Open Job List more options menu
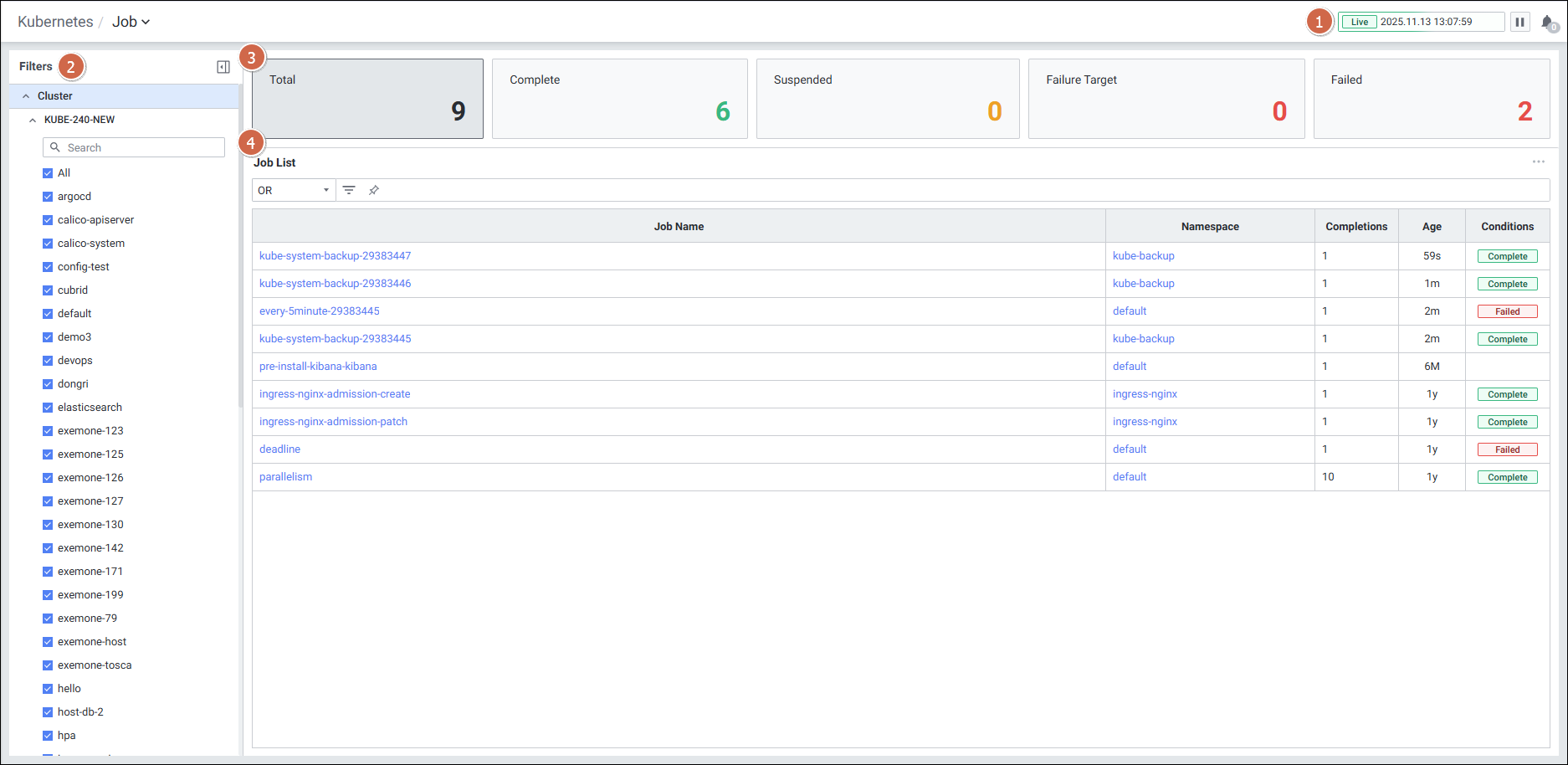The width and height of the screenshot is (1568, 765). click(1538, 162)
